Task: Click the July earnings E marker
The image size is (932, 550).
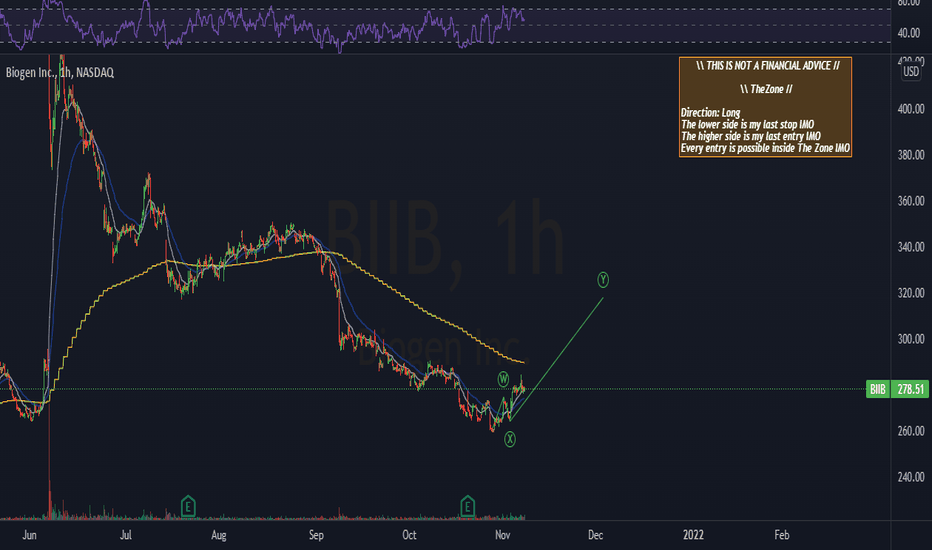Action: (x=188, y=507)
